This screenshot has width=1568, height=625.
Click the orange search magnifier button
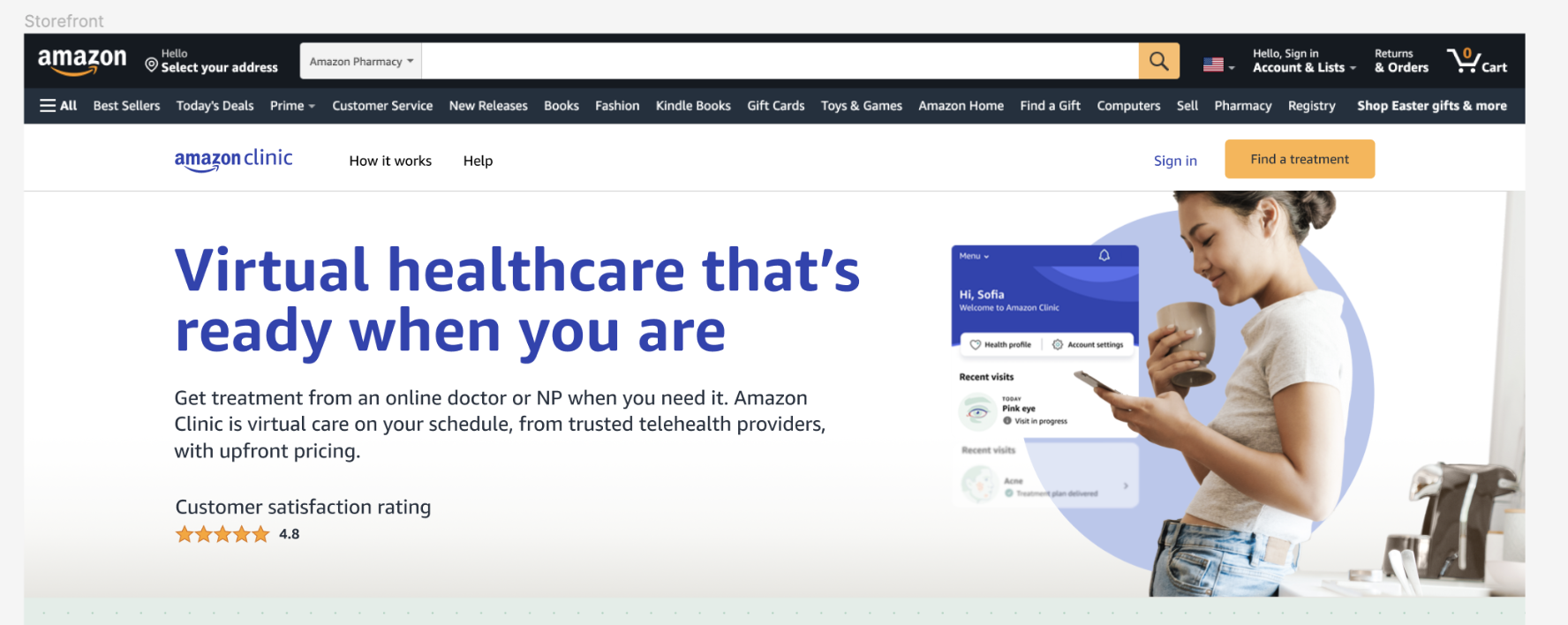point(1158,61)
